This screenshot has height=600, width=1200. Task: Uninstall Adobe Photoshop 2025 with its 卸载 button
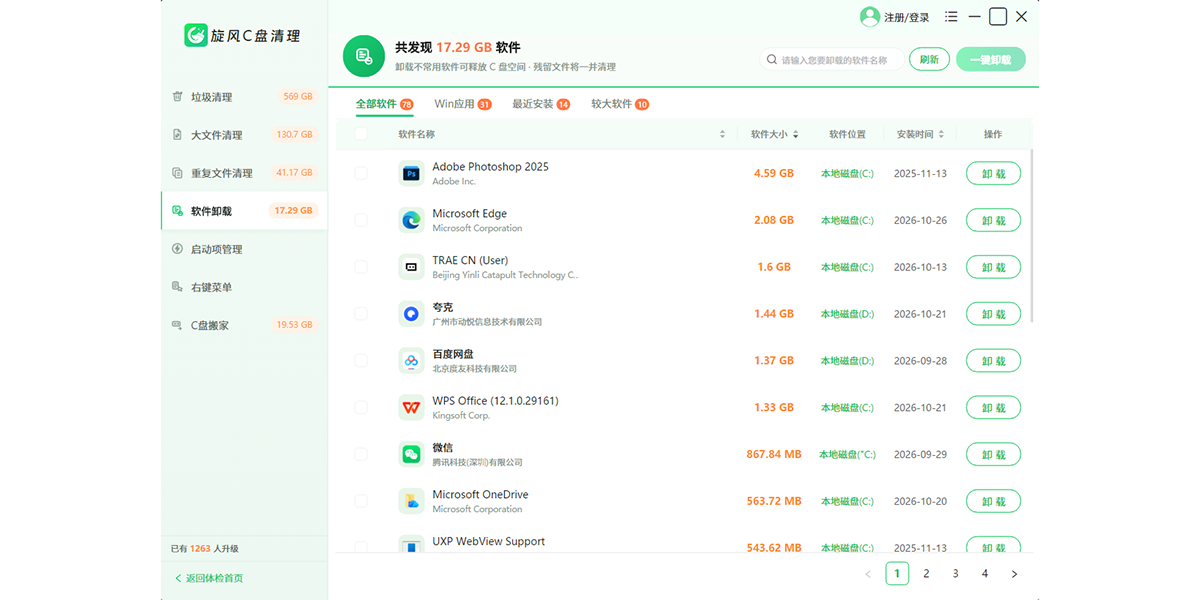click(993, 174)
